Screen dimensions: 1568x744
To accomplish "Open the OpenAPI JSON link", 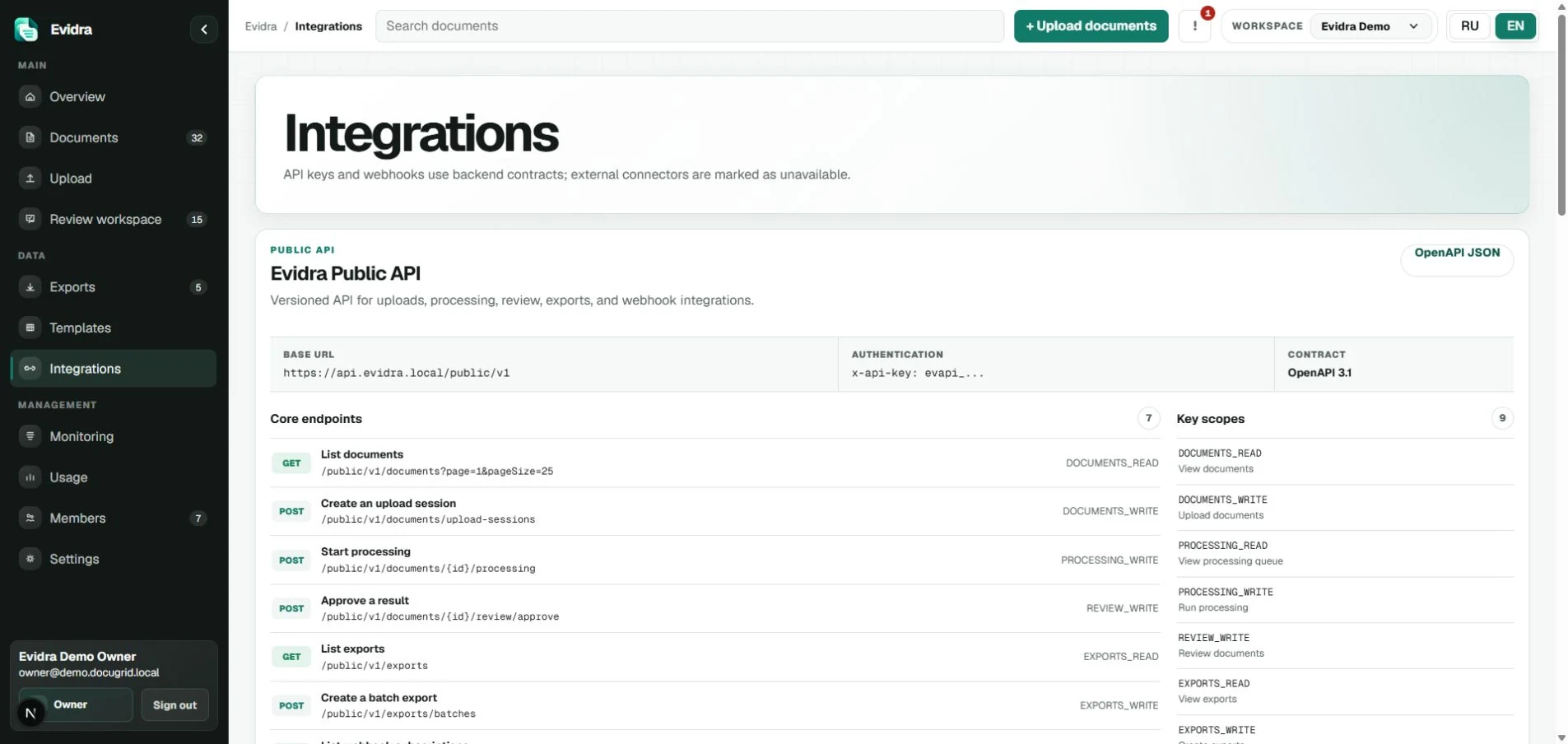I will (x=1457, y=258).
